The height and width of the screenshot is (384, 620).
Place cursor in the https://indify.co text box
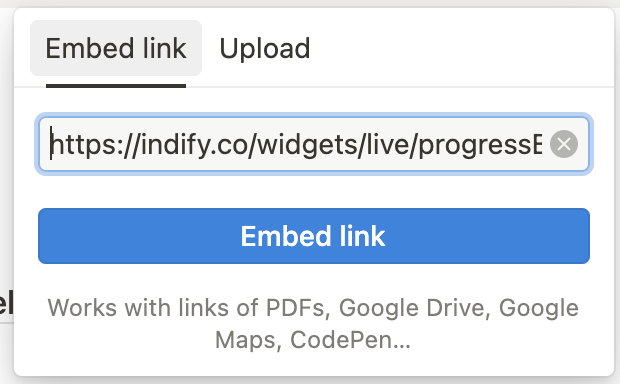[314, 144]
